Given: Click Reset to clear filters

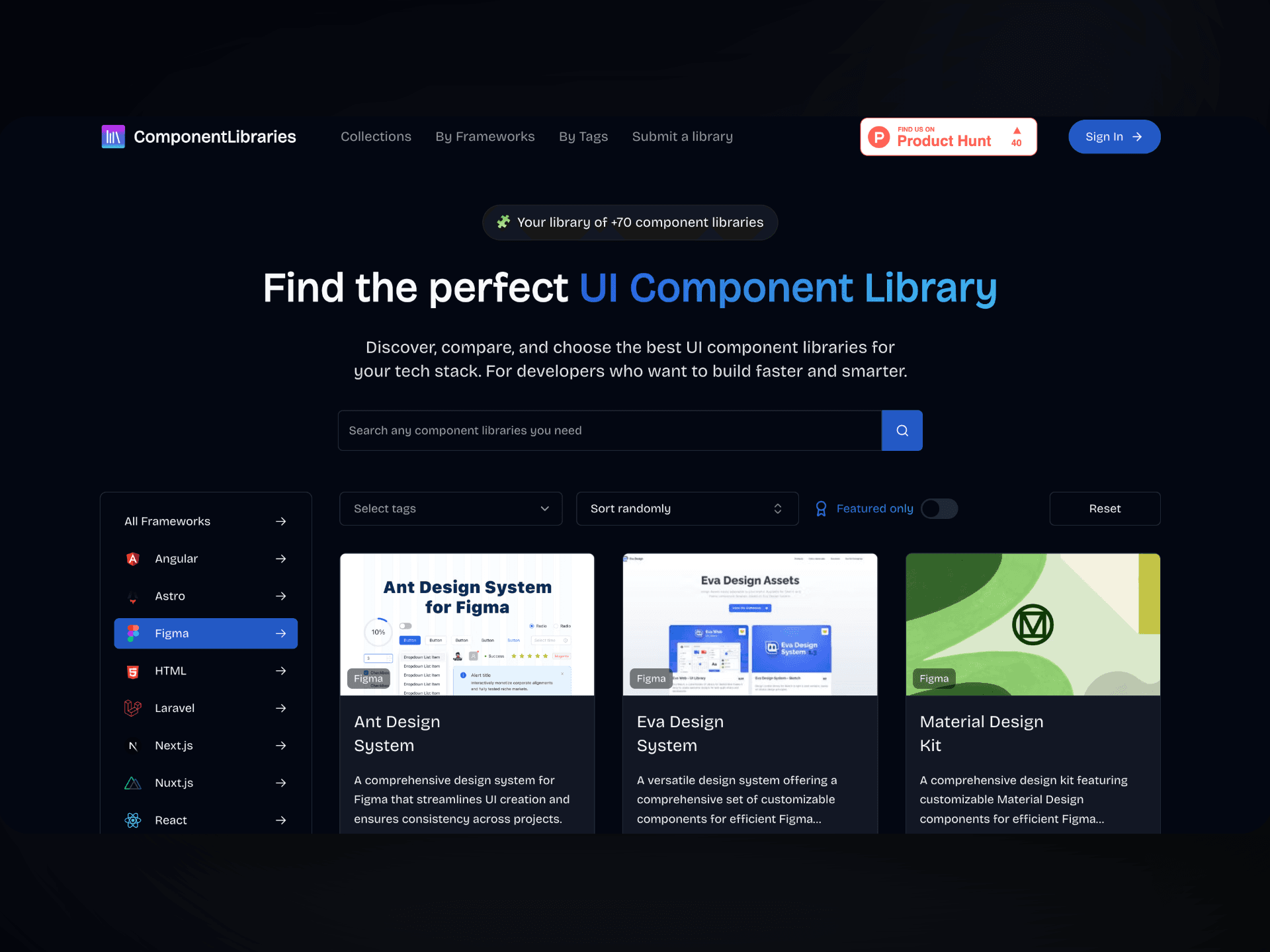Looking at the screenshot, I should 1103,508.
